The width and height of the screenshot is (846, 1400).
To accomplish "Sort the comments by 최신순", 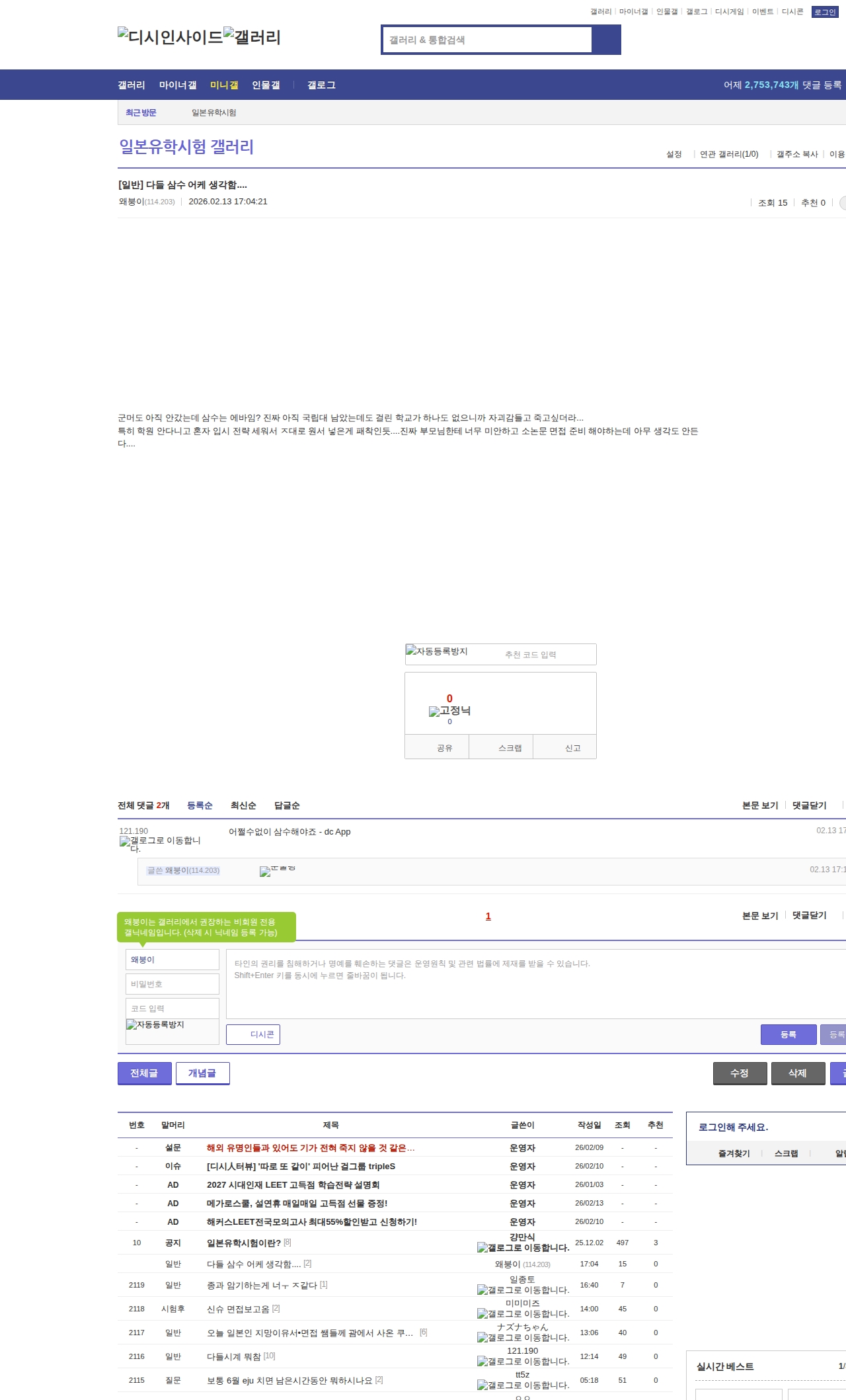I will pos(243,805).
